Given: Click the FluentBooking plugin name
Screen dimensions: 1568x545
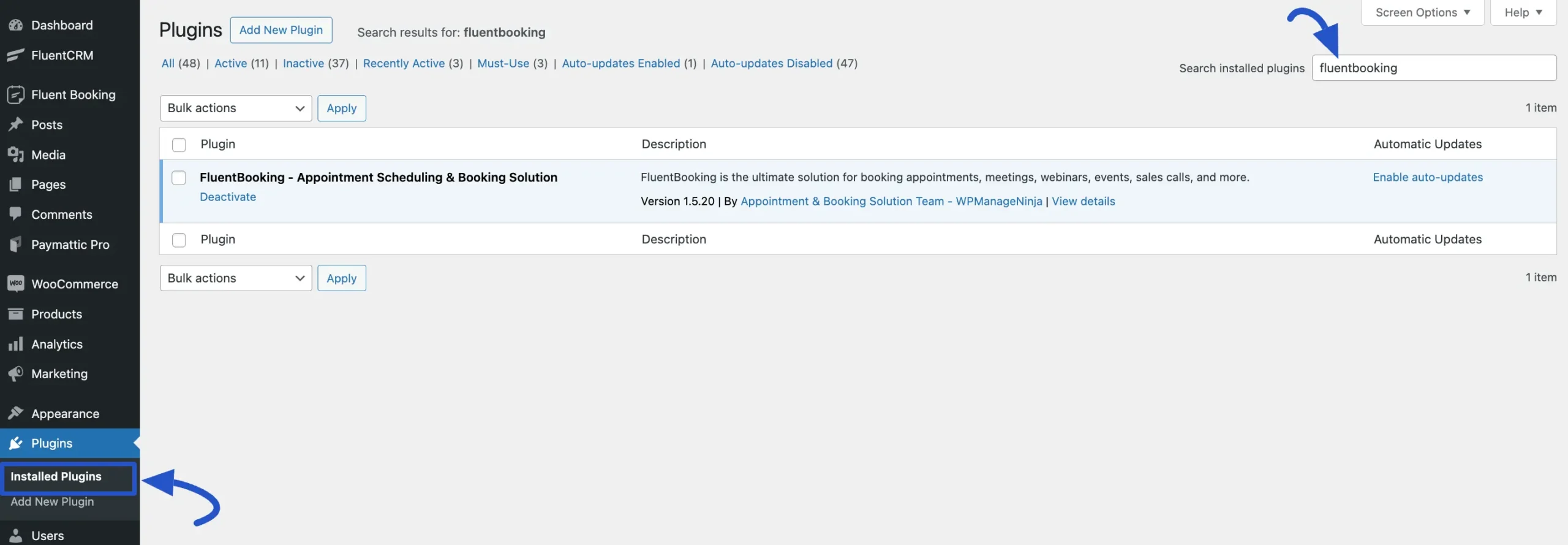Looking at the screenshot, I should click(379, 177).
